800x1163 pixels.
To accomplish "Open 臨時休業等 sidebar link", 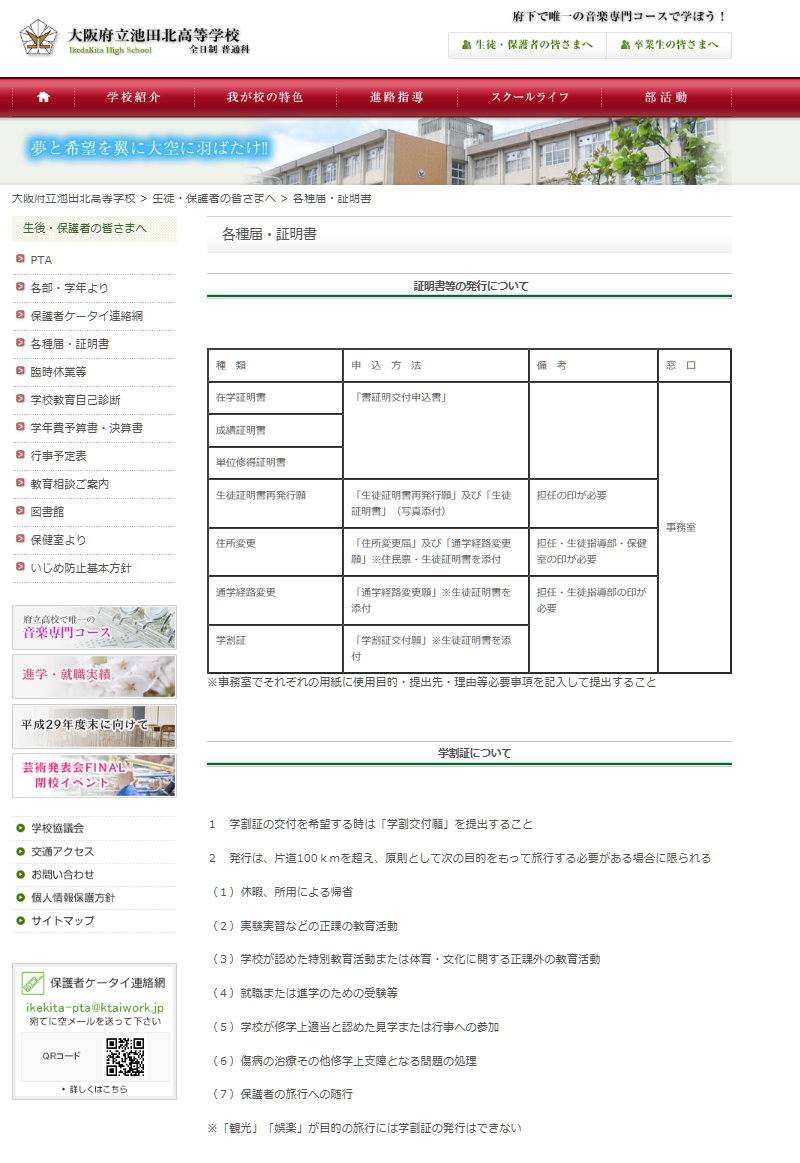I will click(x=58, y=372).
